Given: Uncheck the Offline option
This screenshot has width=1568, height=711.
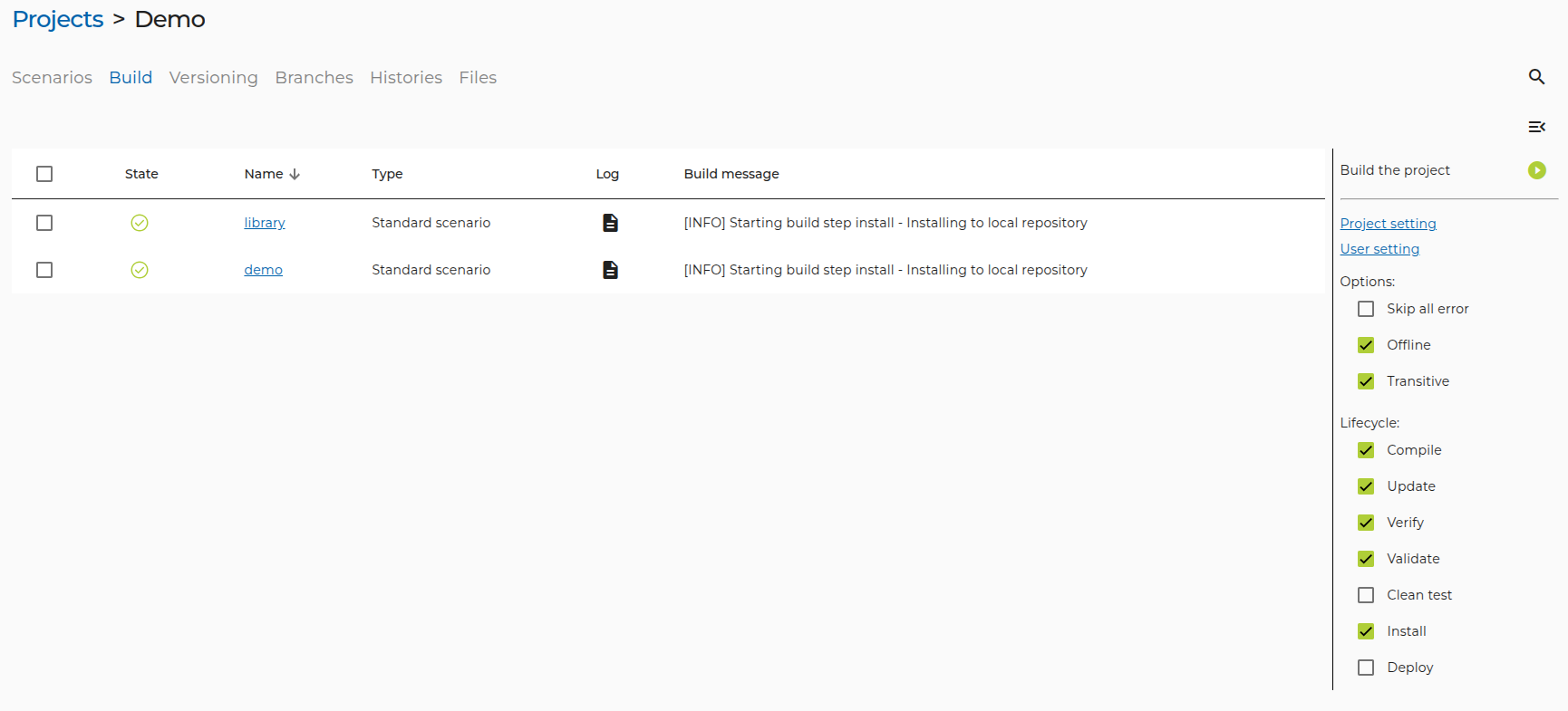Looking at the screenshot, I should [x=1366, y=345].
